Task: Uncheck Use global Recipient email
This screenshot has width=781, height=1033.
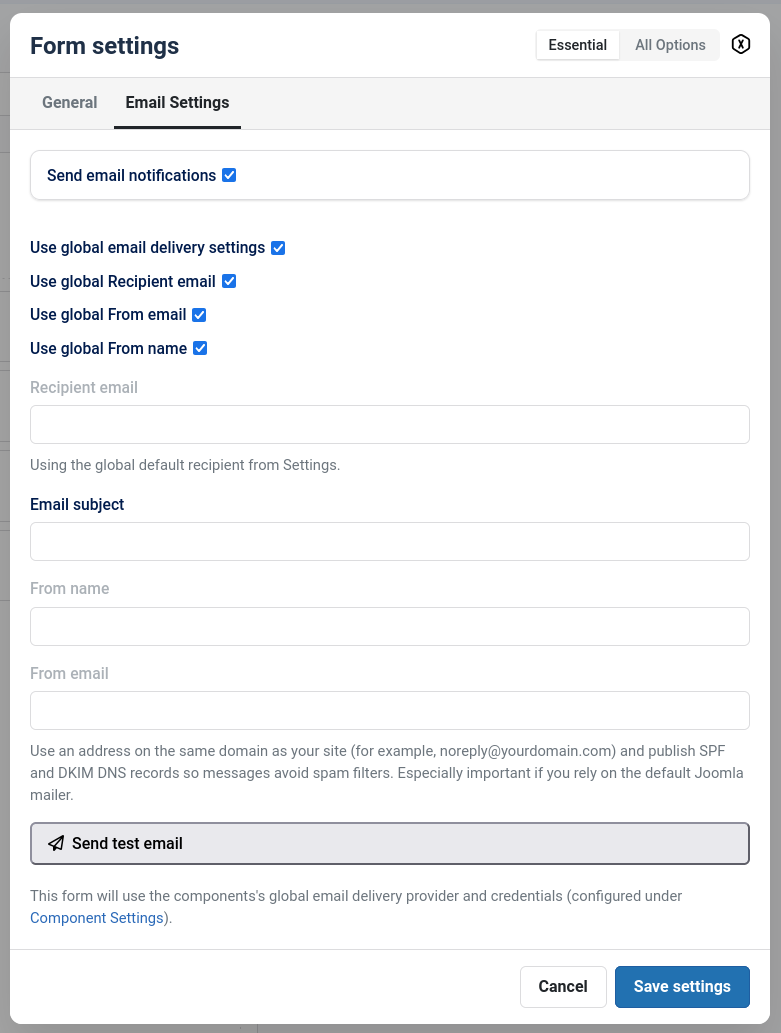Action: [x=229, y=281]
